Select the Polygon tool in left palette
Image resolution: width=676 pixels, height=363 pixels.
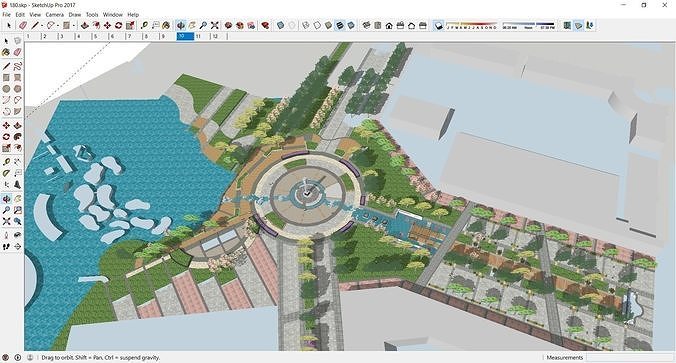(x=17, y=89)
